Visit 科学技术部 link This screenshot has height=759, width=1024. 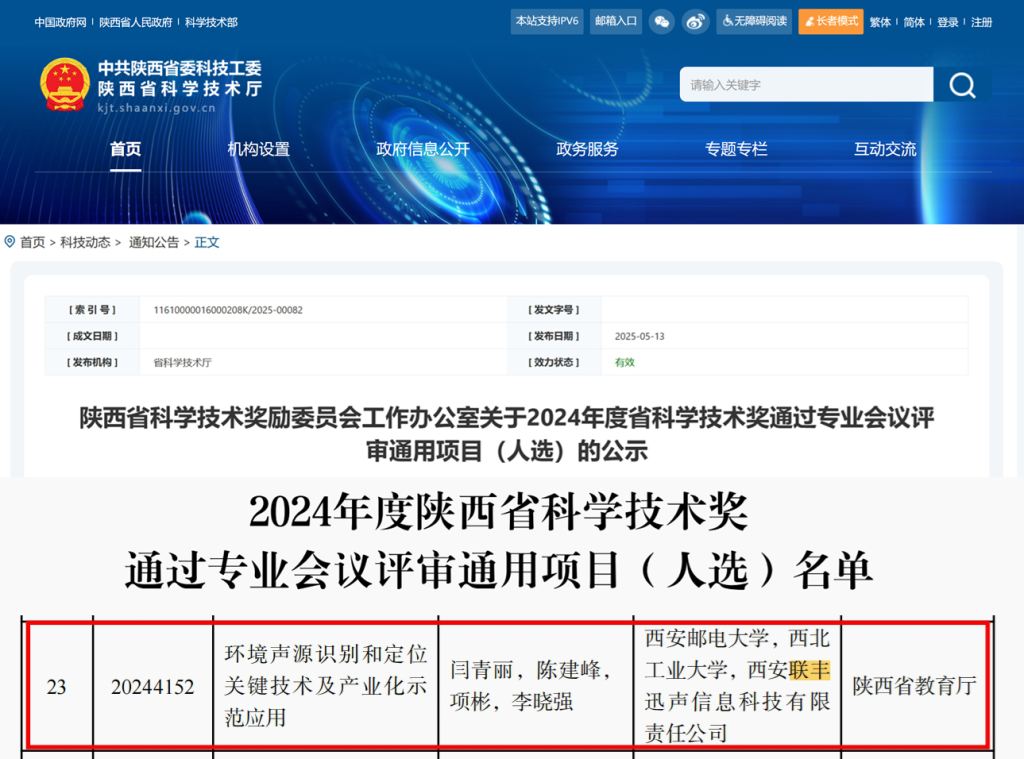(x=211, y=22)
